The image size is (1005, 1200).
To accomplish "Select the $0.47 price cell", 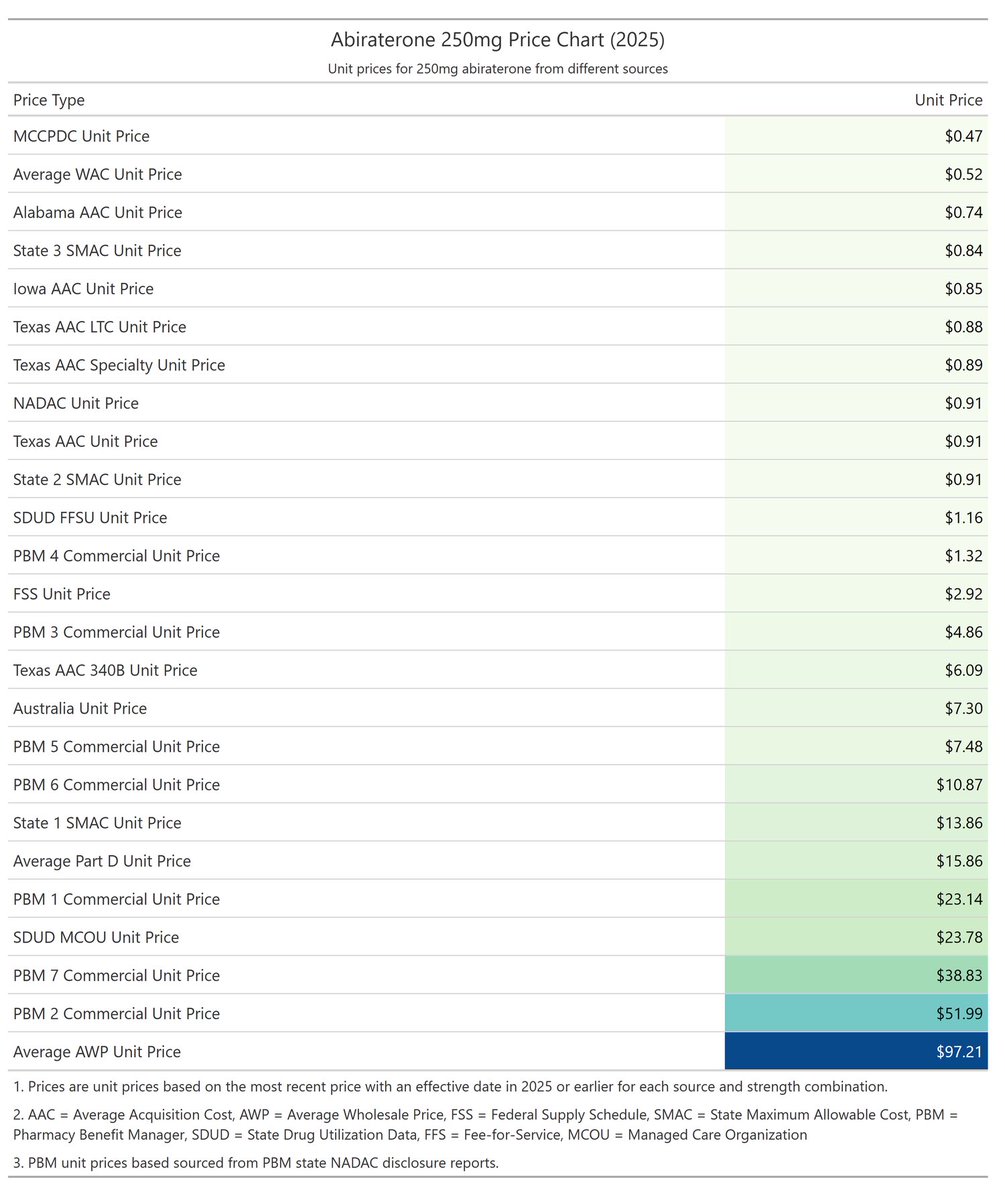I will [x=856, y=136].
